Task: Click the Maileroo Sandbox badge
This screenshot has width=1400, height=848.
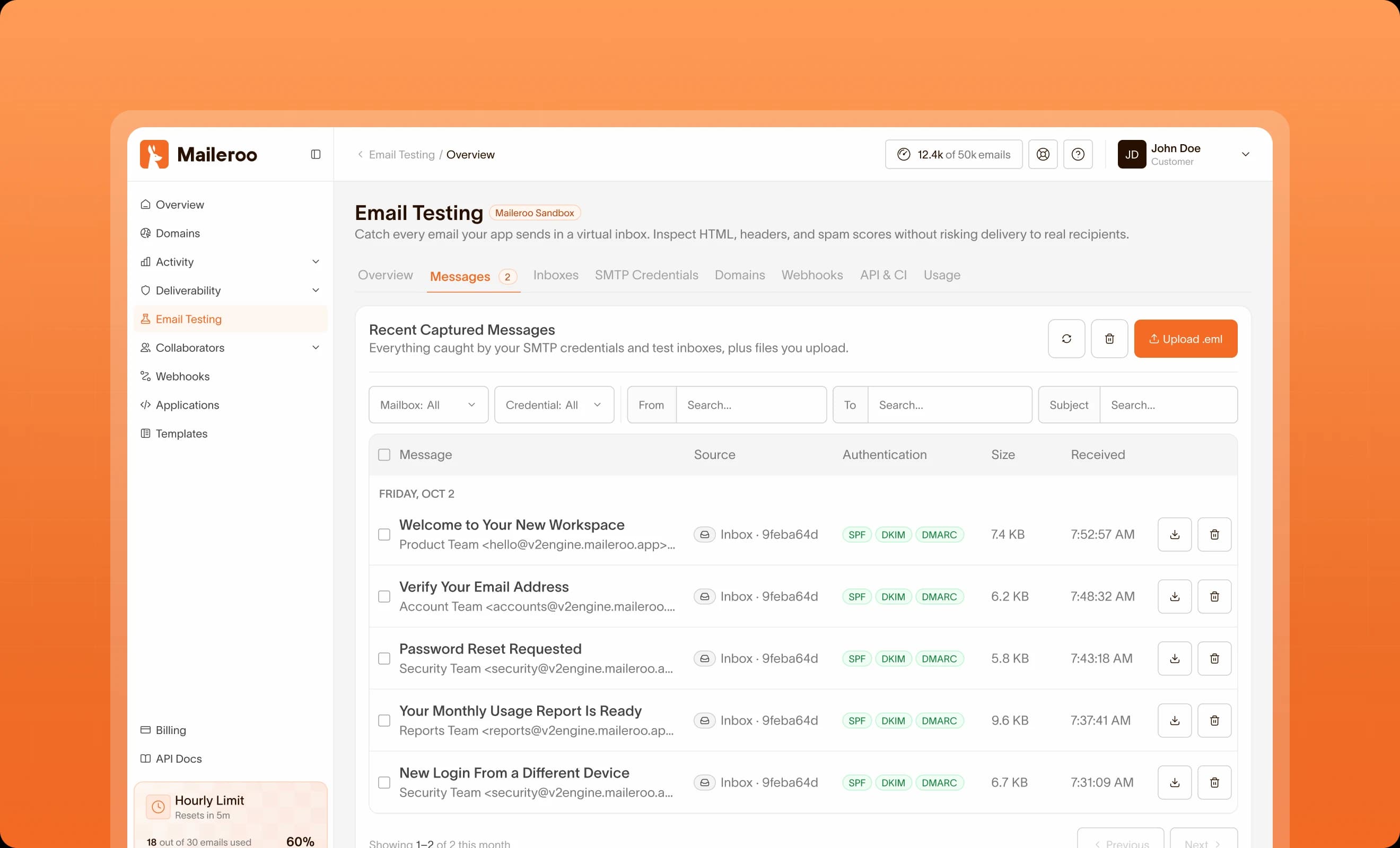Action: point(534,213)
